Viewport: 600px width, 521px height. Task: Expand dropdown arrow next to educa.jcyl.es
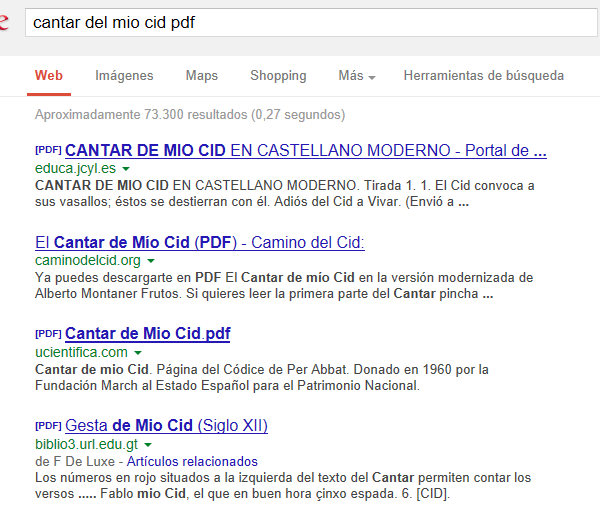(126, 168)
